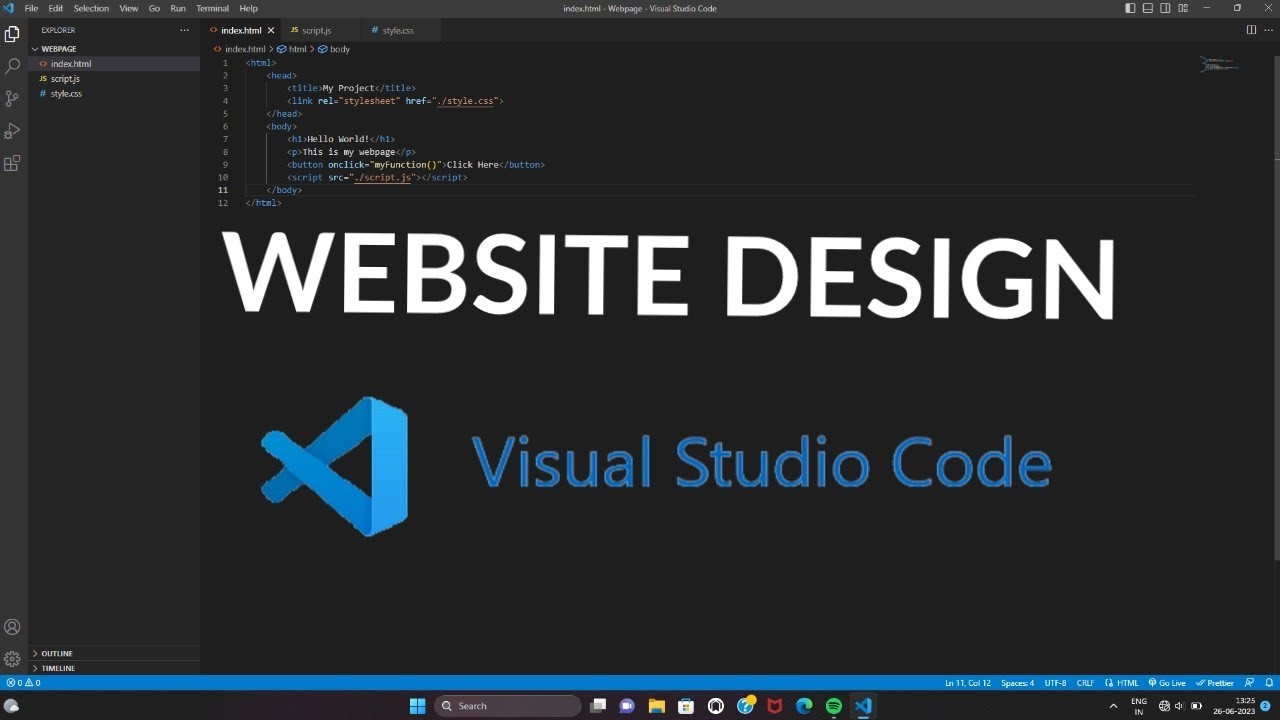Screen dimensions: 1280x720
Task: Open Spotify from the taskbar
Action: (x=834, y=706)
